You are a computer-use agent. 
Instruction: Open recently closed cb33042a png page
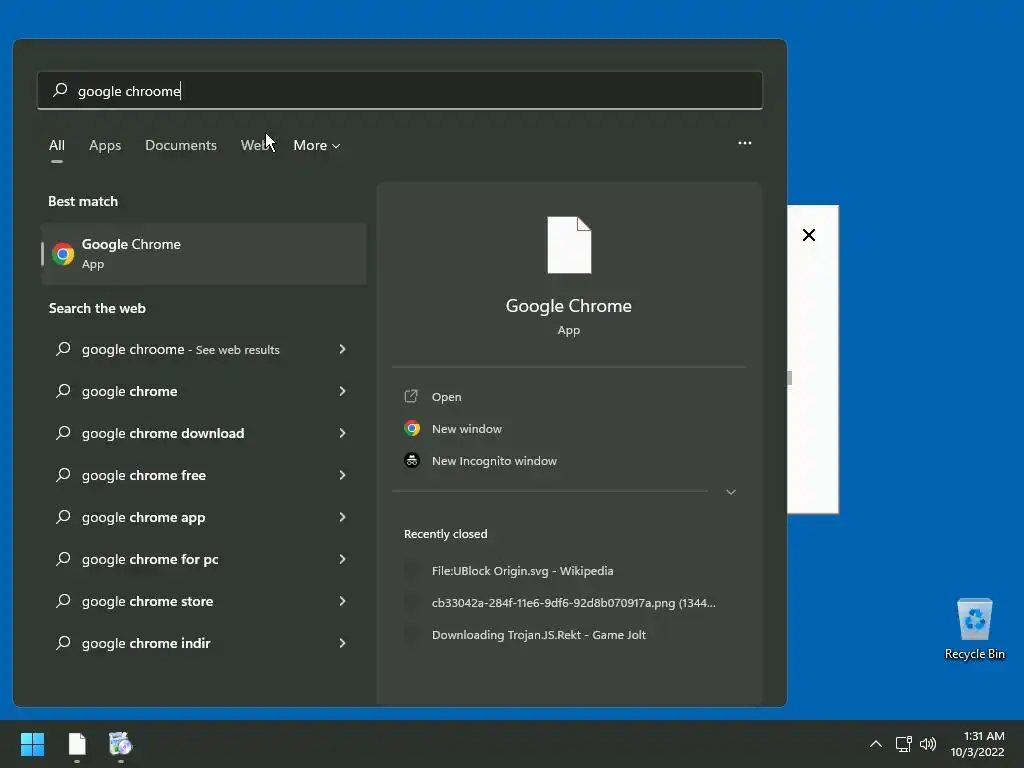pyautogui.click(x=573, y=603)
